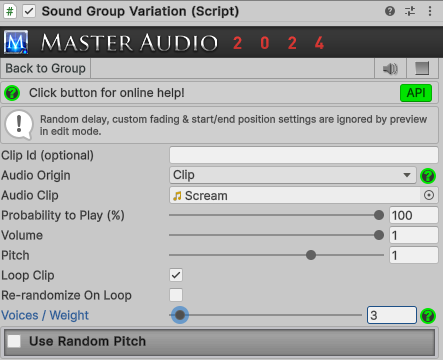This screenshot has height=360, width=443.
Task: Click the Volume value field
Action: tap(414, 235)
